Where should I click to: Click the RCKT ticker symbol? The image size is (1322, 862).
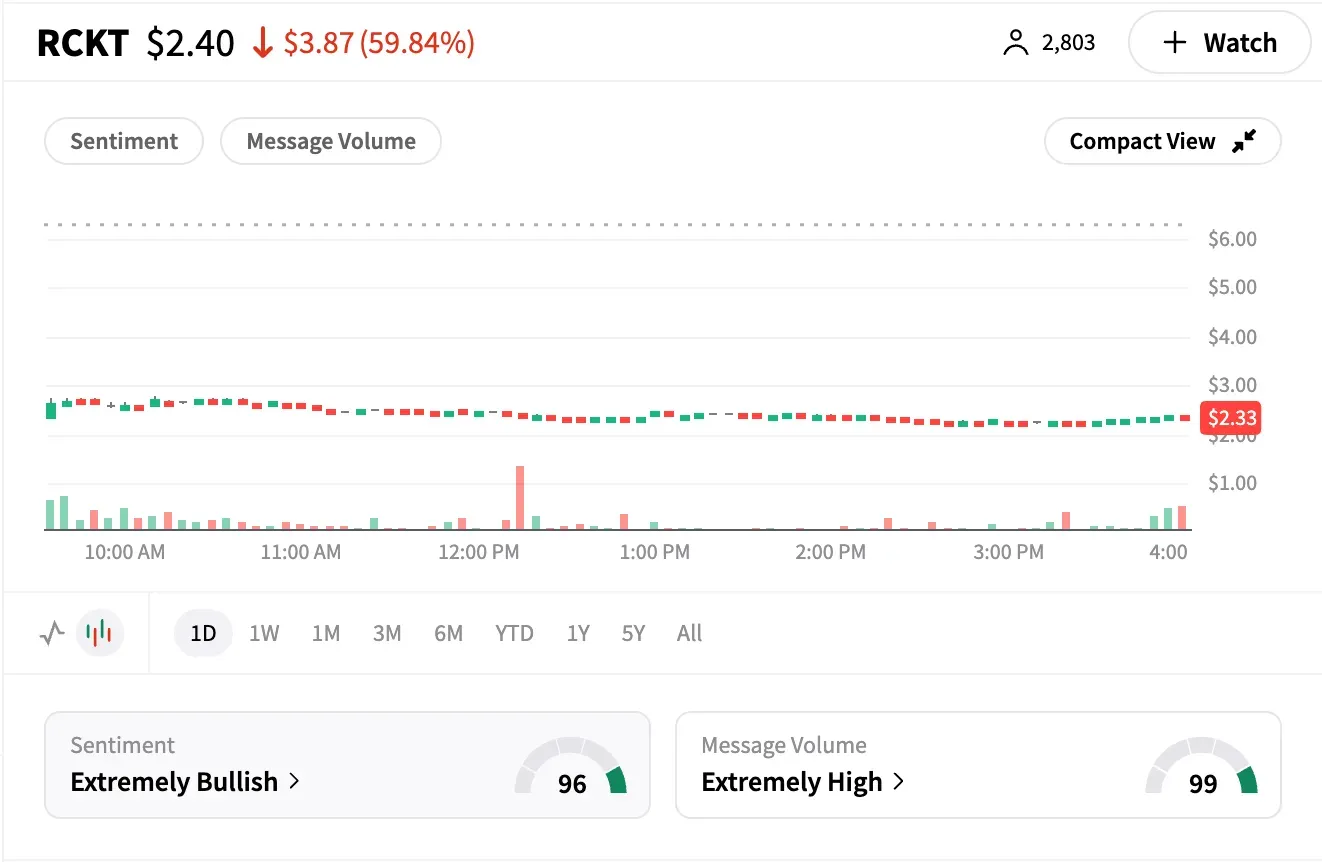(83, 43)
